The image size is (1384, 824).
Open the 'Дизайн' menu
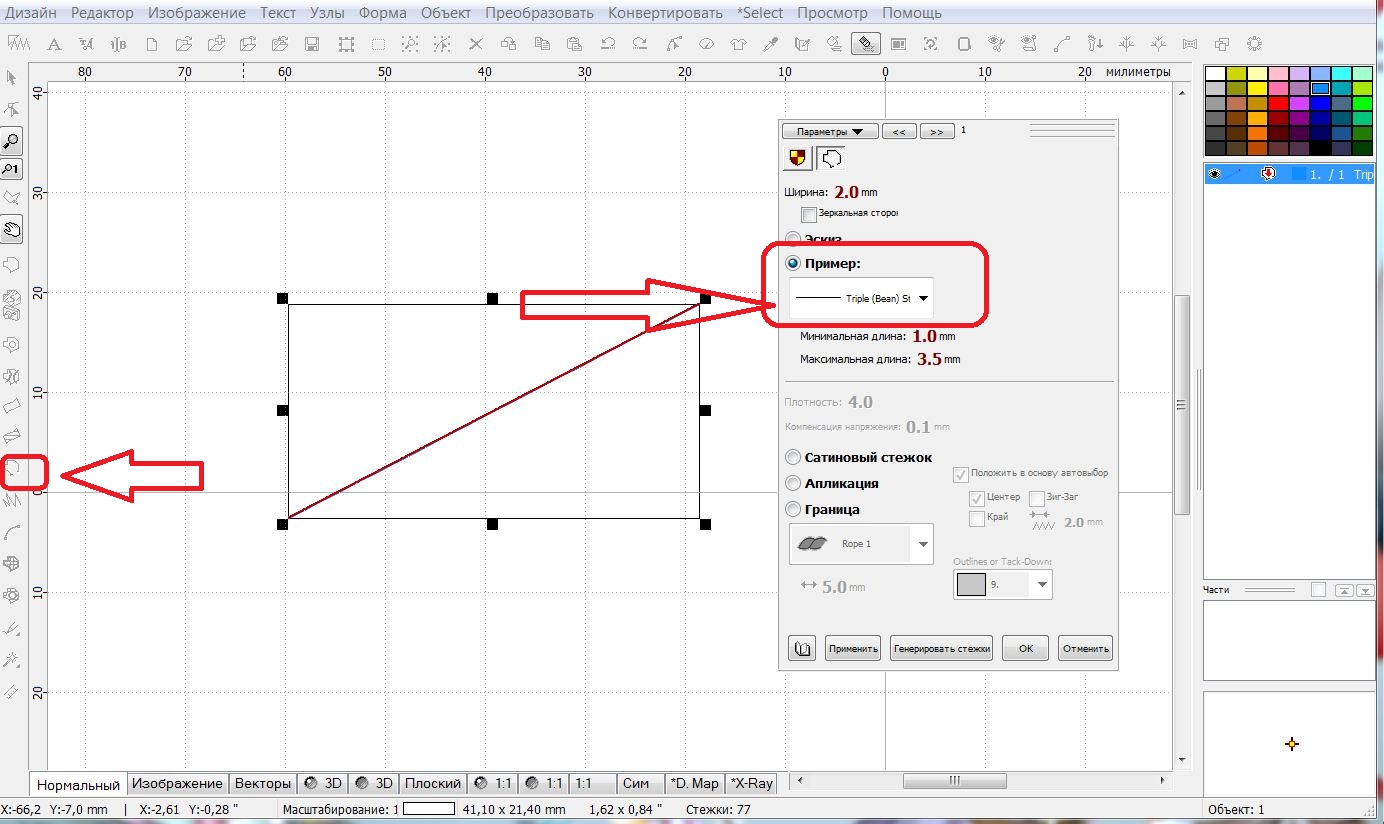coord(30,13)
